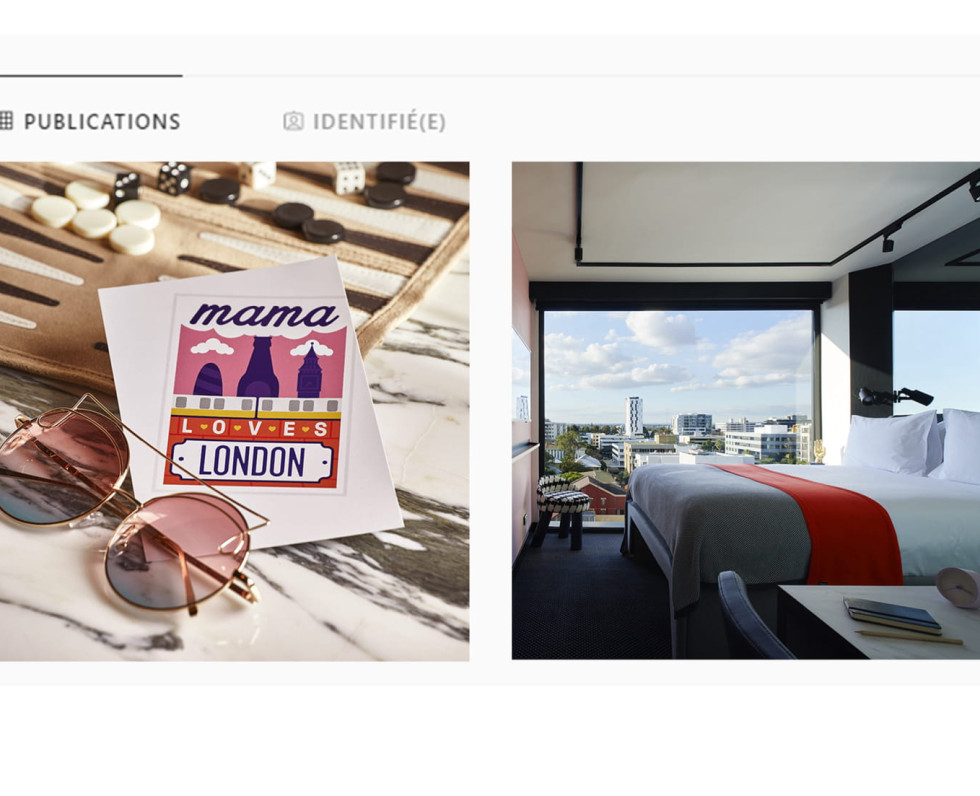Click the active tab underline above Publications
The image size is (980, 796).
pos(91,76)
